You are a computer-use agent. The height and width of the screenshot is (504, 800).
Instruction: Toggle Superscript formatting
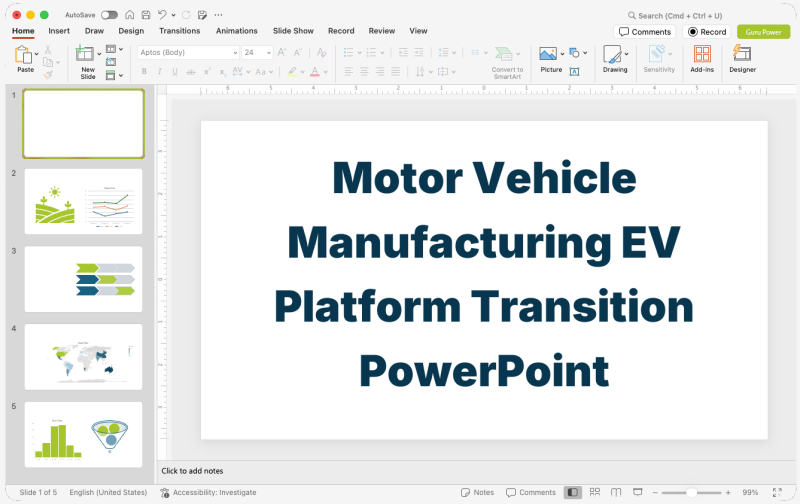(x=207, y=72)
